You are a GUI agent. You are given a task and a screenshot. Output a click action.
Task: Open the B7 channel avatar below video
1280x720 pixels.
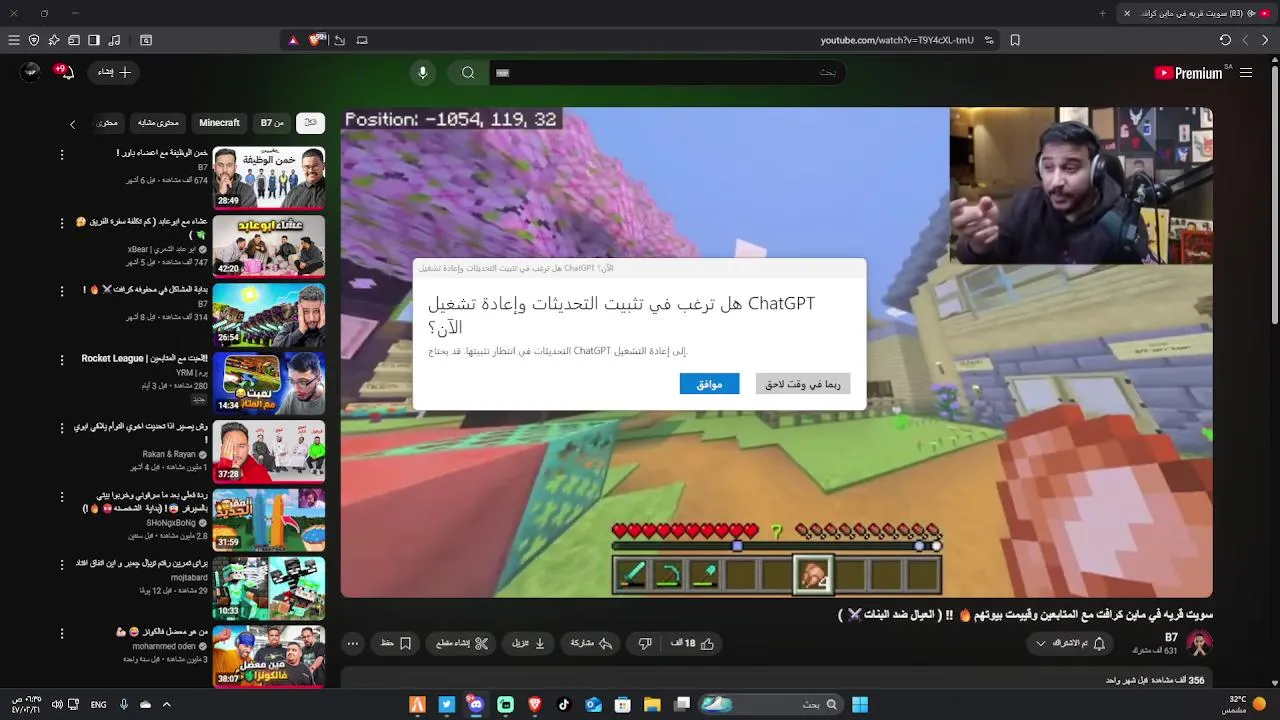(x=1199, y=643)
